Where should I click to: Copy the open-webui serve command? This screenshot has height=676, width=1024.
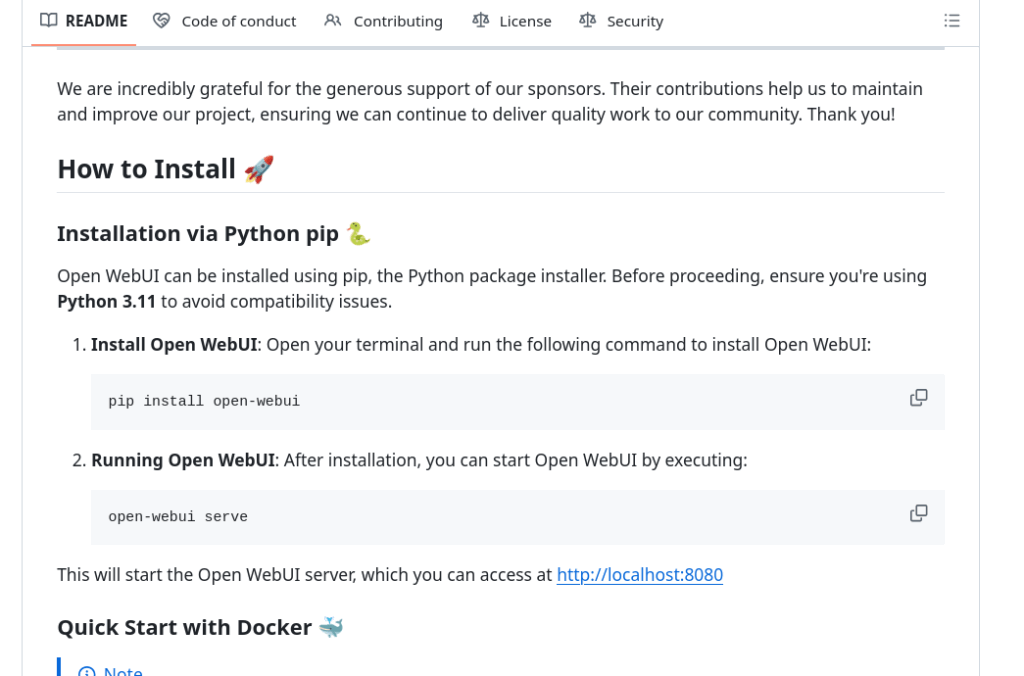(918, 513)
